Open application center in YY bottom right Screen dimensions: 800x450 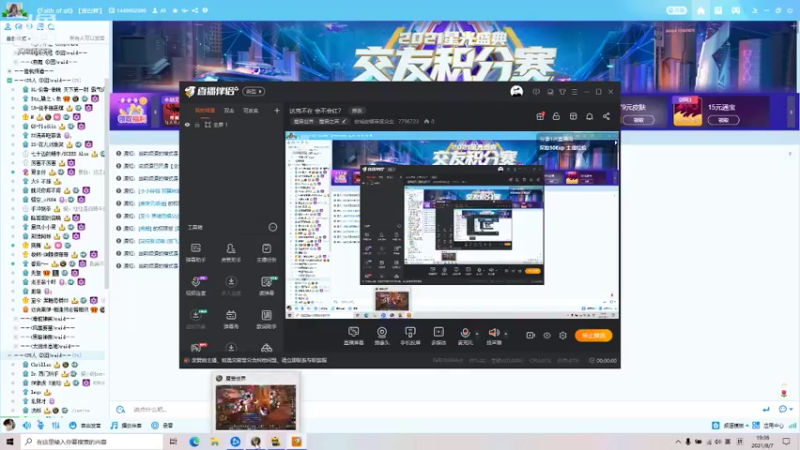[x=769, y=425]
